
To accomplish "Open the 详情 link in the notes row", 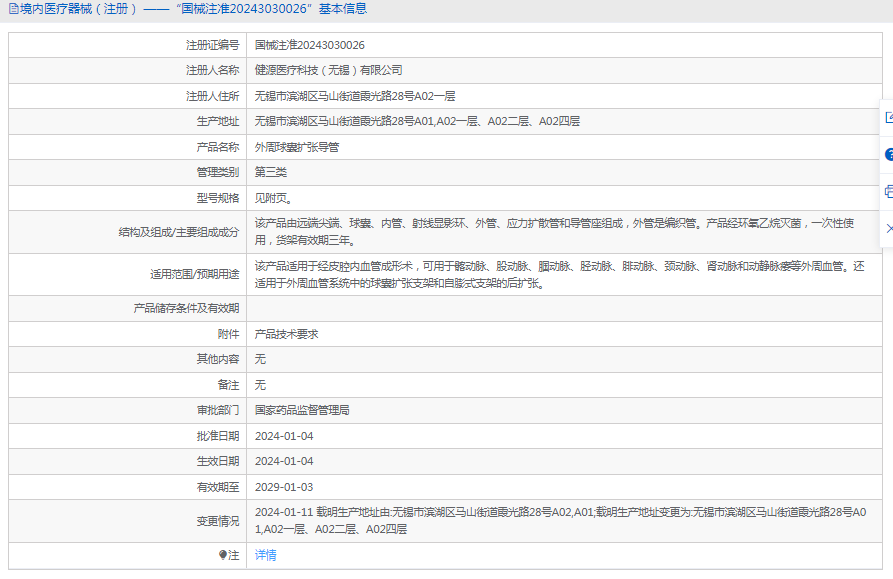I will (x=265, y=555).
